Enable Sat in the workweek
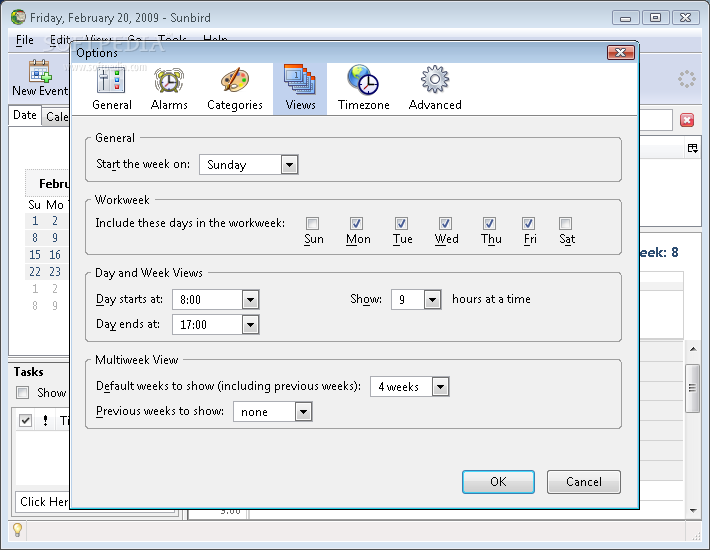Image resolution: width=710 pixels, height=550 pixels. pos(565,223)
